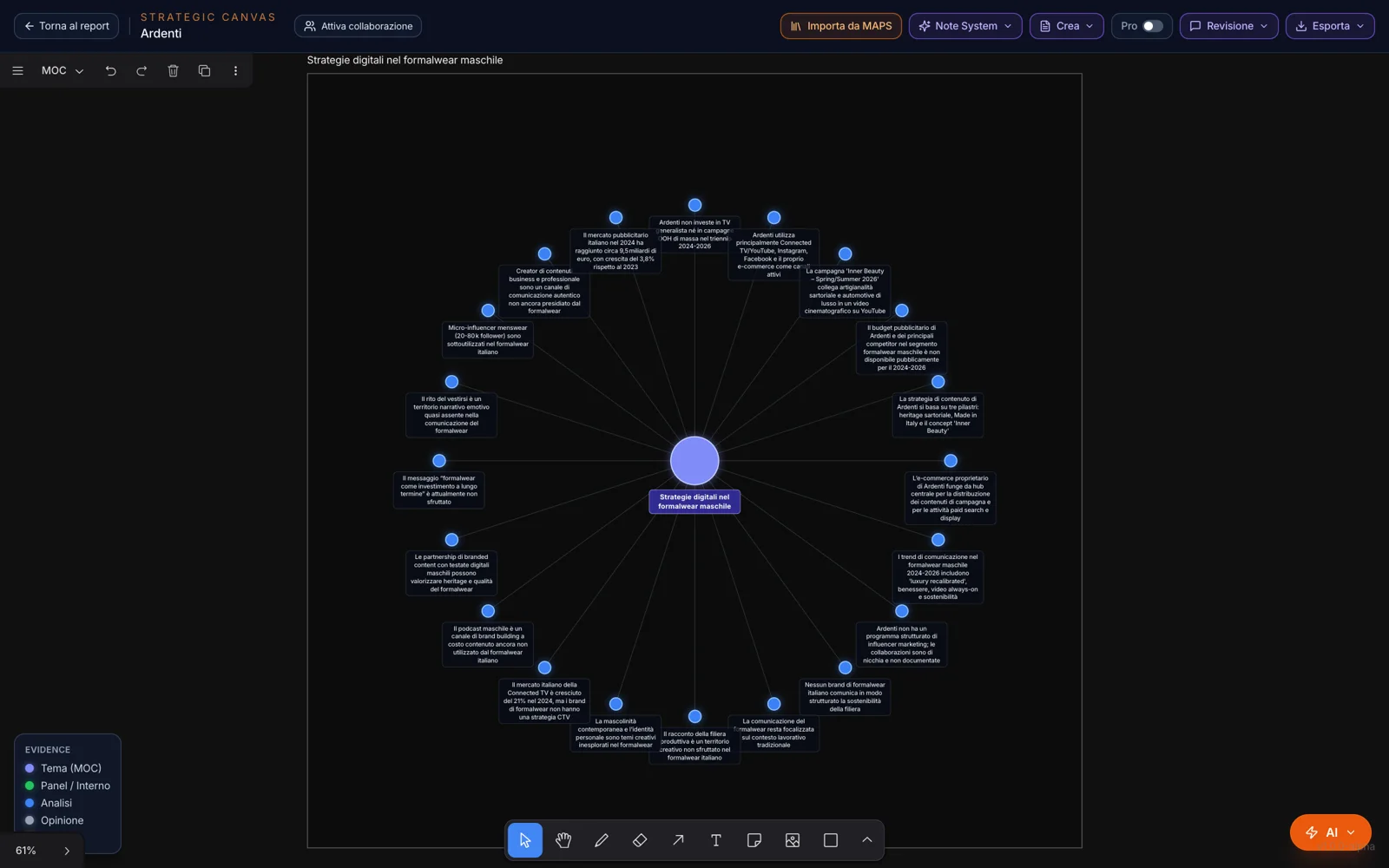1389x868 pixels.
Task: Undo the last canvas action
Action: (110, 71)
